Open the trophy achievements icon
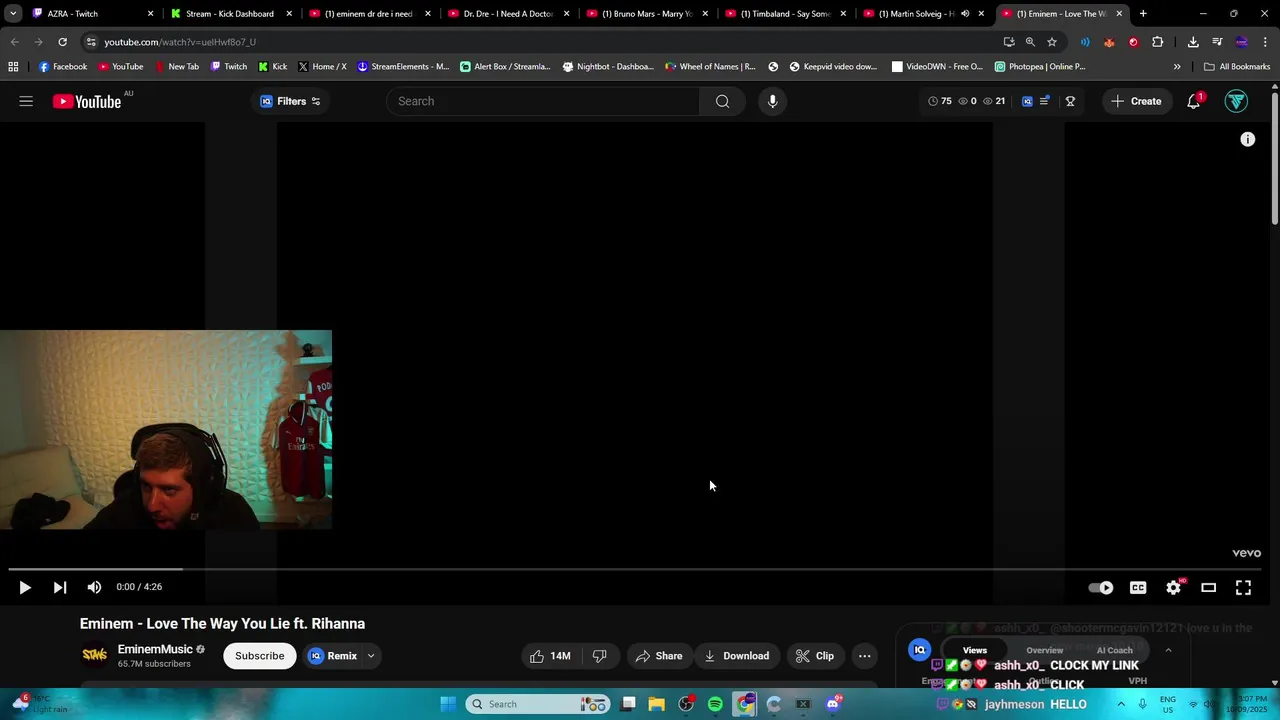 tap(1070, 101)
